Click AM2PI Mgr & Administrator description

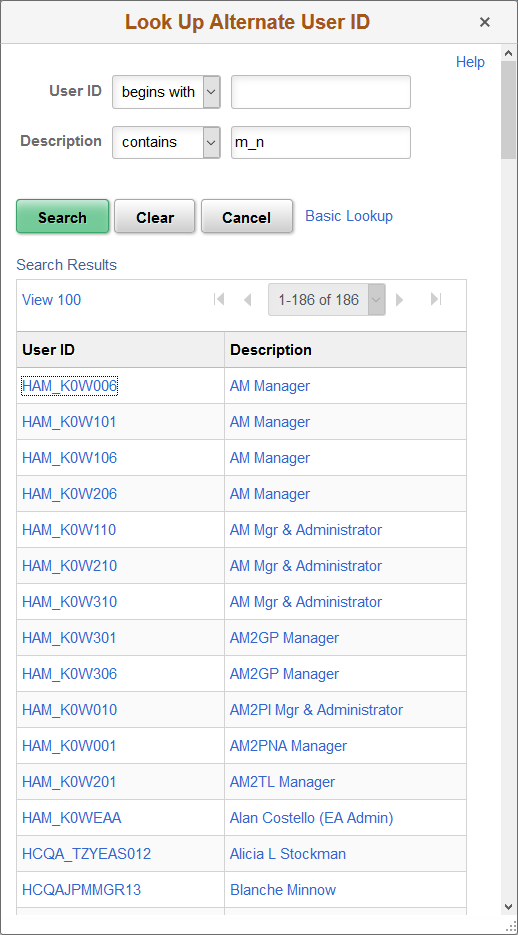point(317,710)
